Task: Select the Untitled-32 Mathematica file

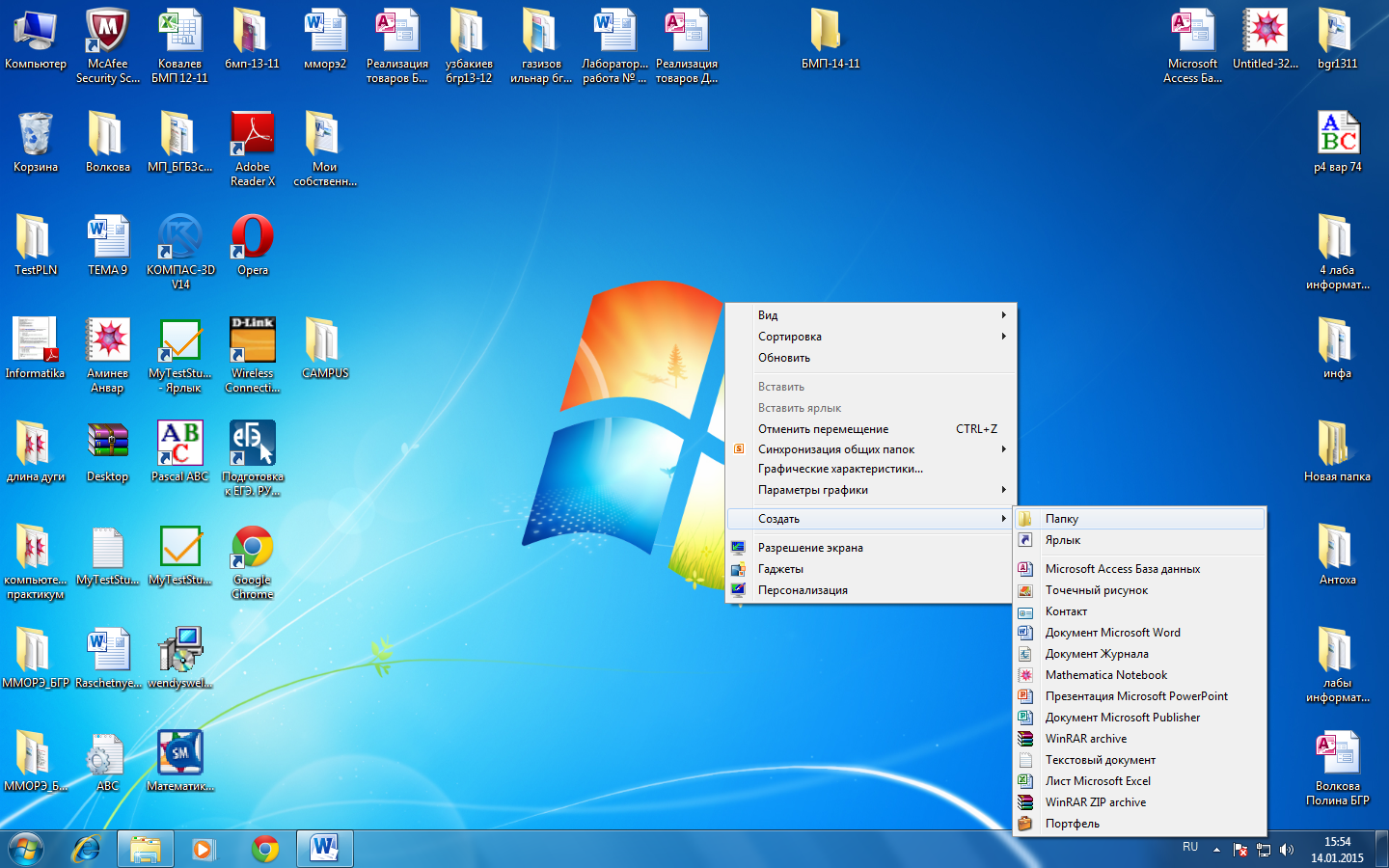Action: click(1266, 39)
